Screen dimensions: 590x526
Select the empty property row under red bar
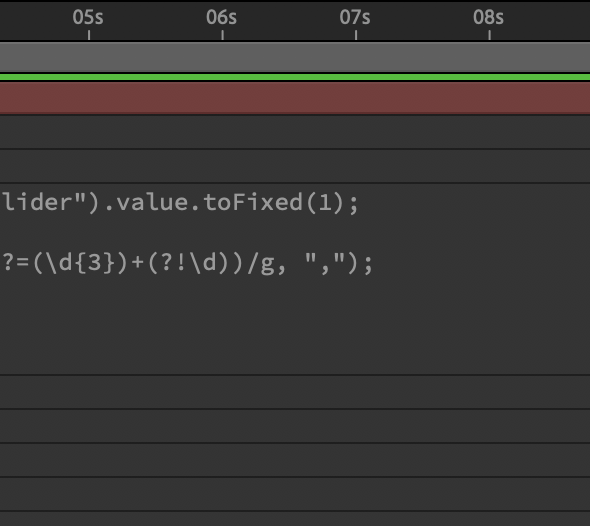(295, 132)
